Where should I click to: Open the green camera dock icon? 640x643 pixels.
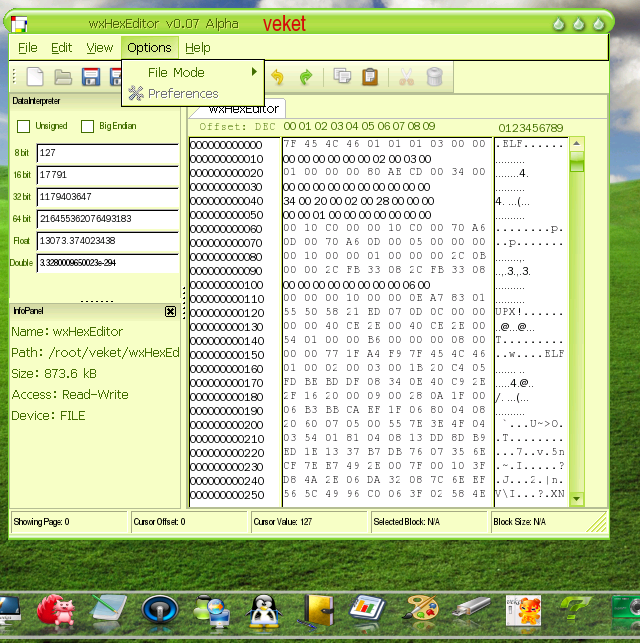pos(626,607)
